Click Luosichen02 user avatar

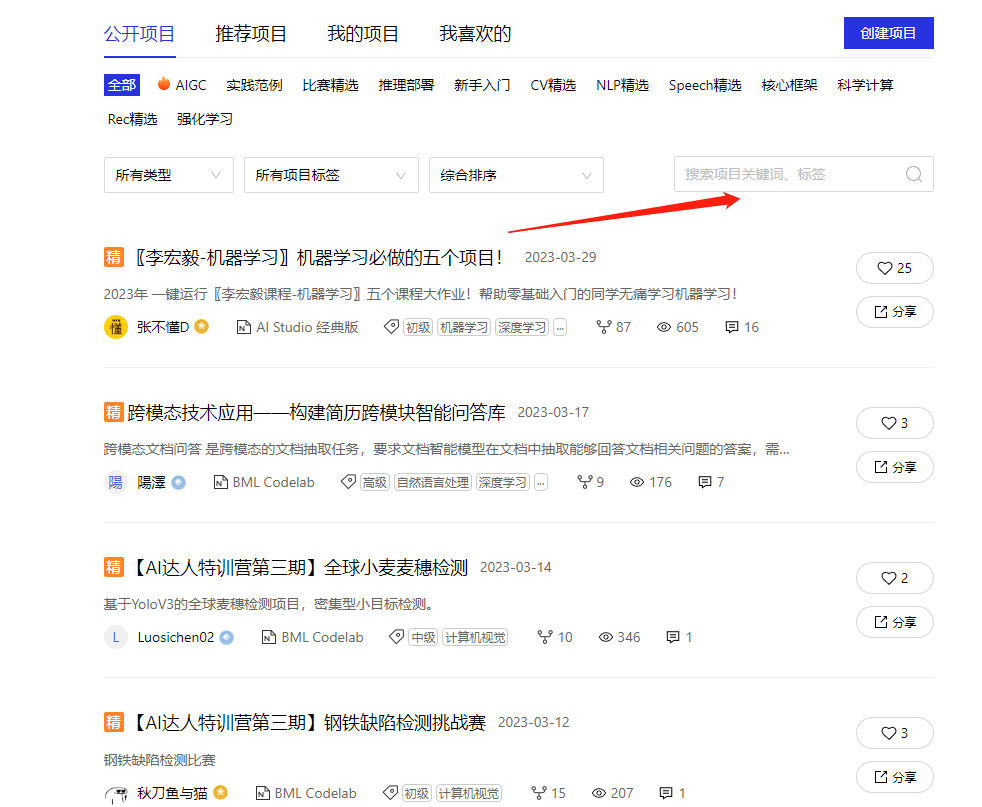coord(116,637)
